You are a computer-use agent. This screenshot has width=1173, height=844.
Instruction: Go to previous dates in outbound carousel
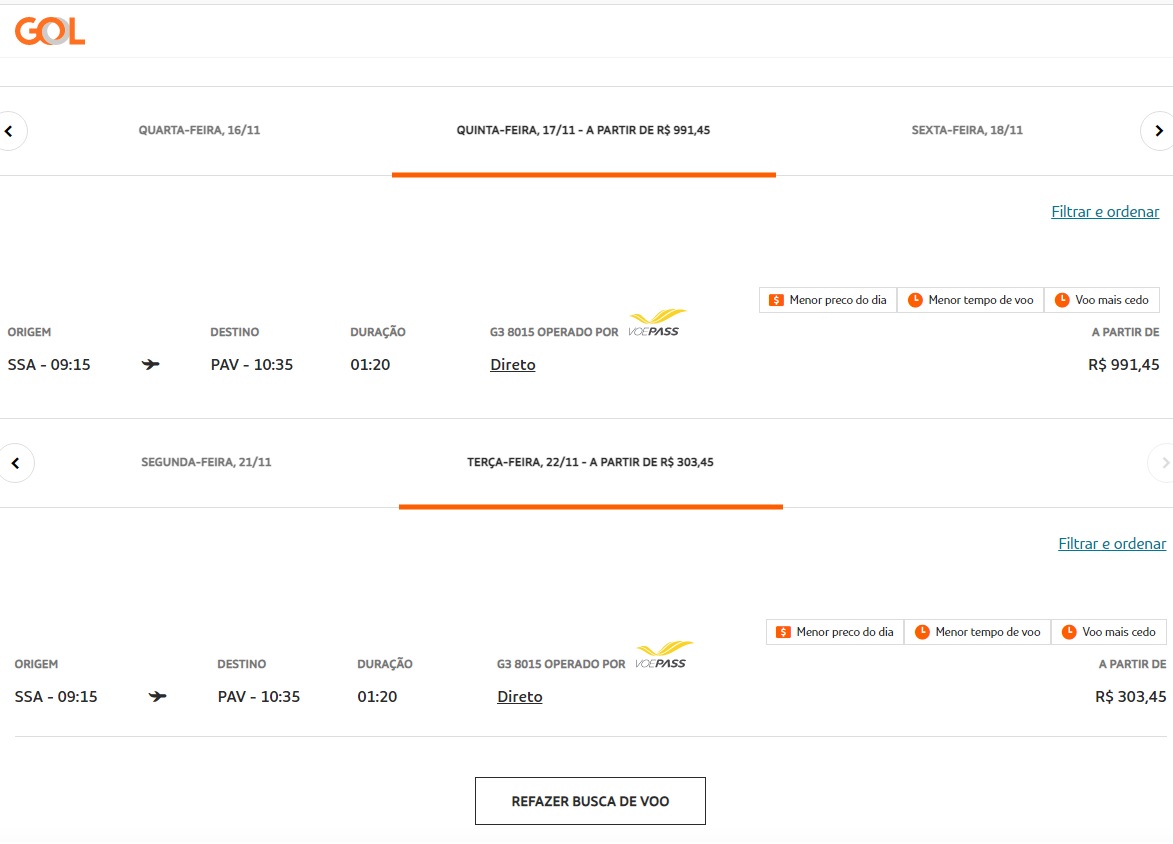(x=11, y=131)
